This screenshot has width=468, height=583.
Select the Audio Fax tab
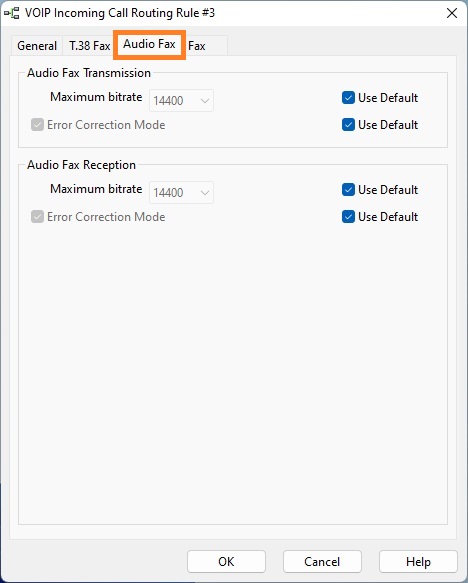click(x=149, y=44)
